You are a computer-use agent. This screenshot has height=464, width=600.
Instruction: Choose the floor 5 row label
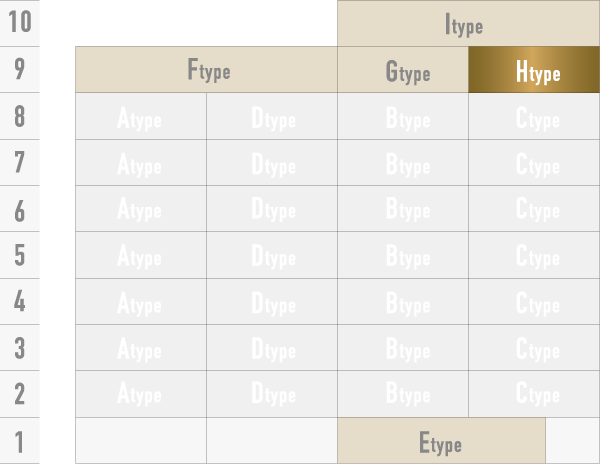[19, 255]
